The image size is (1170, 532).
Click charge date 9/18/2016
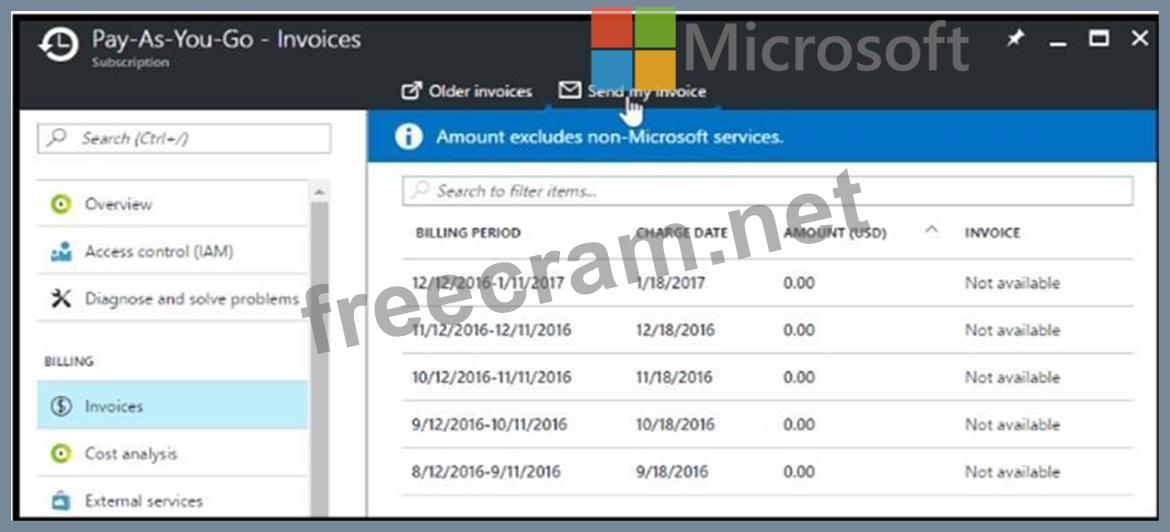tap(670, 472)
